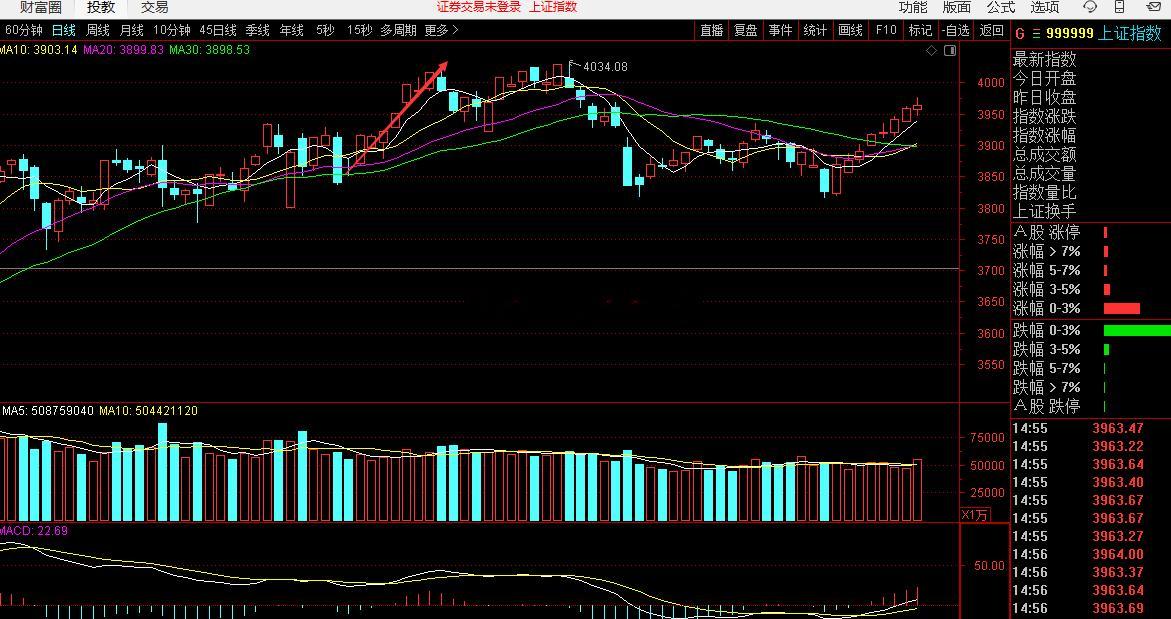1171x619 pixels.
Task: Click the diamond icon above the chart
Action: tap(931, 51)
